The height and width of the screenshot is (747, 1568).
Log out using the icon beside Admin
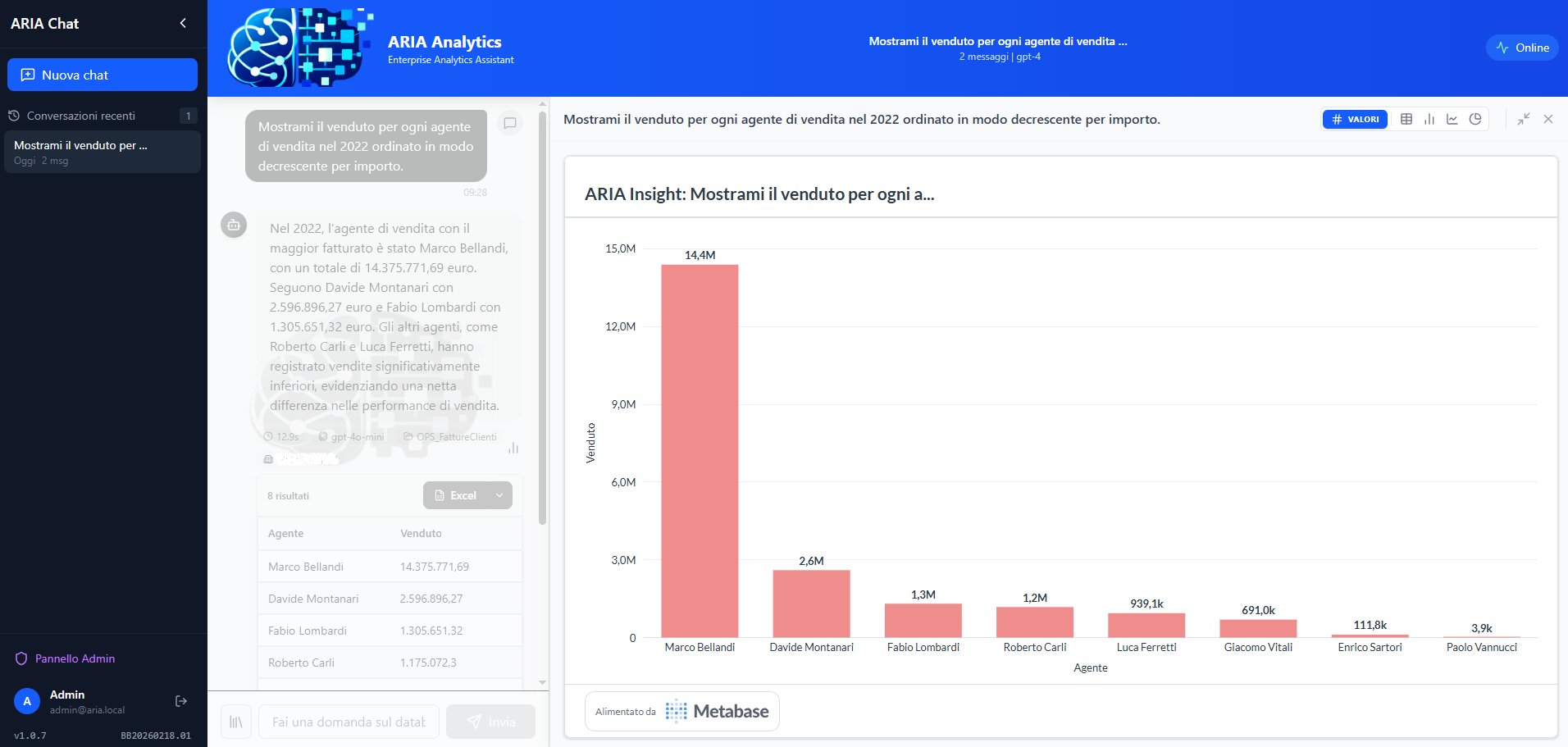click(x=181, y=701)
